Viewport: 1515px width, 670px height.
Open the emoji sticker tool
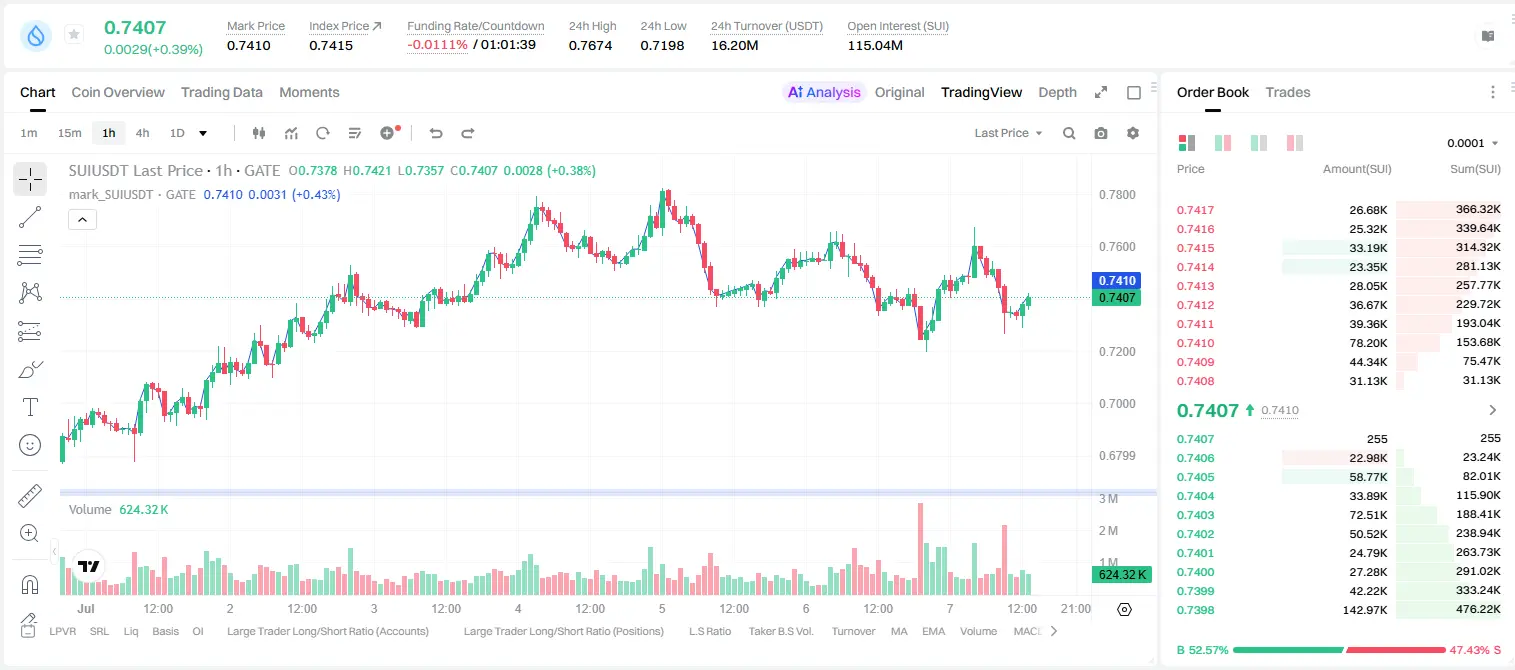point(30,445)
